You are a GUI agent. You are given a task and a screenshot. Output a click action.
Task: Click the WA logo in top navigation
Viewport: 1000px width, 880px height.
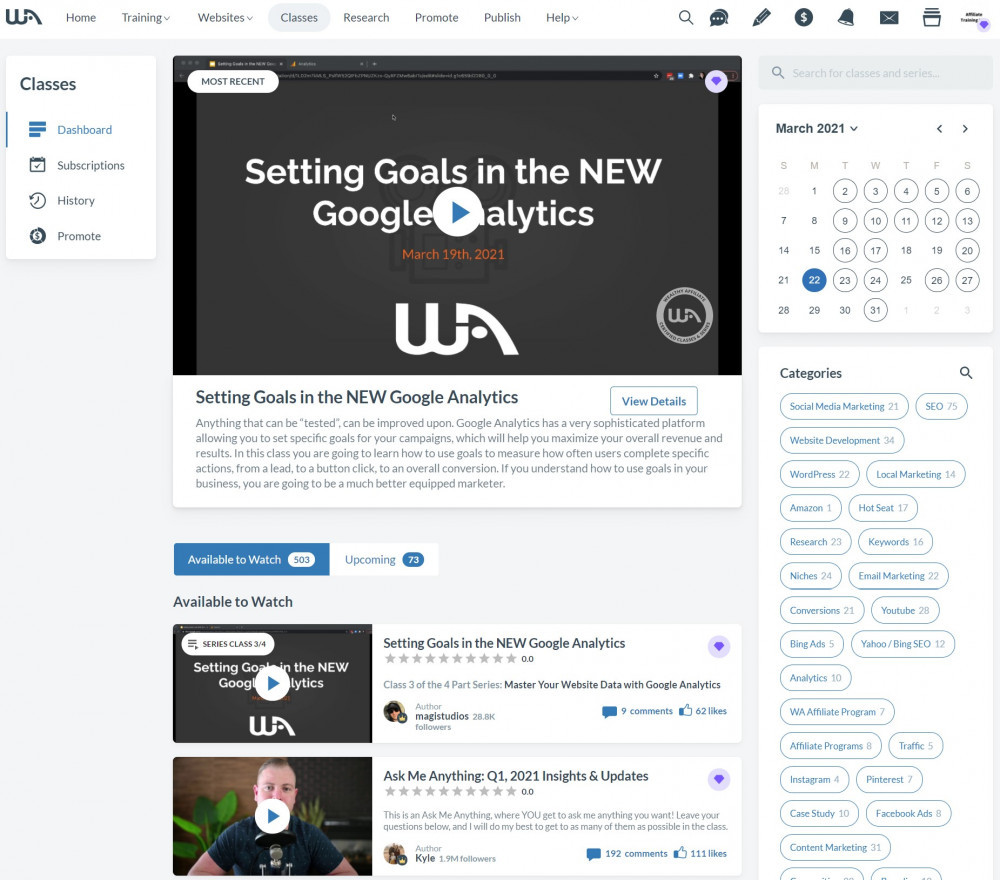(x=24, y=17)
